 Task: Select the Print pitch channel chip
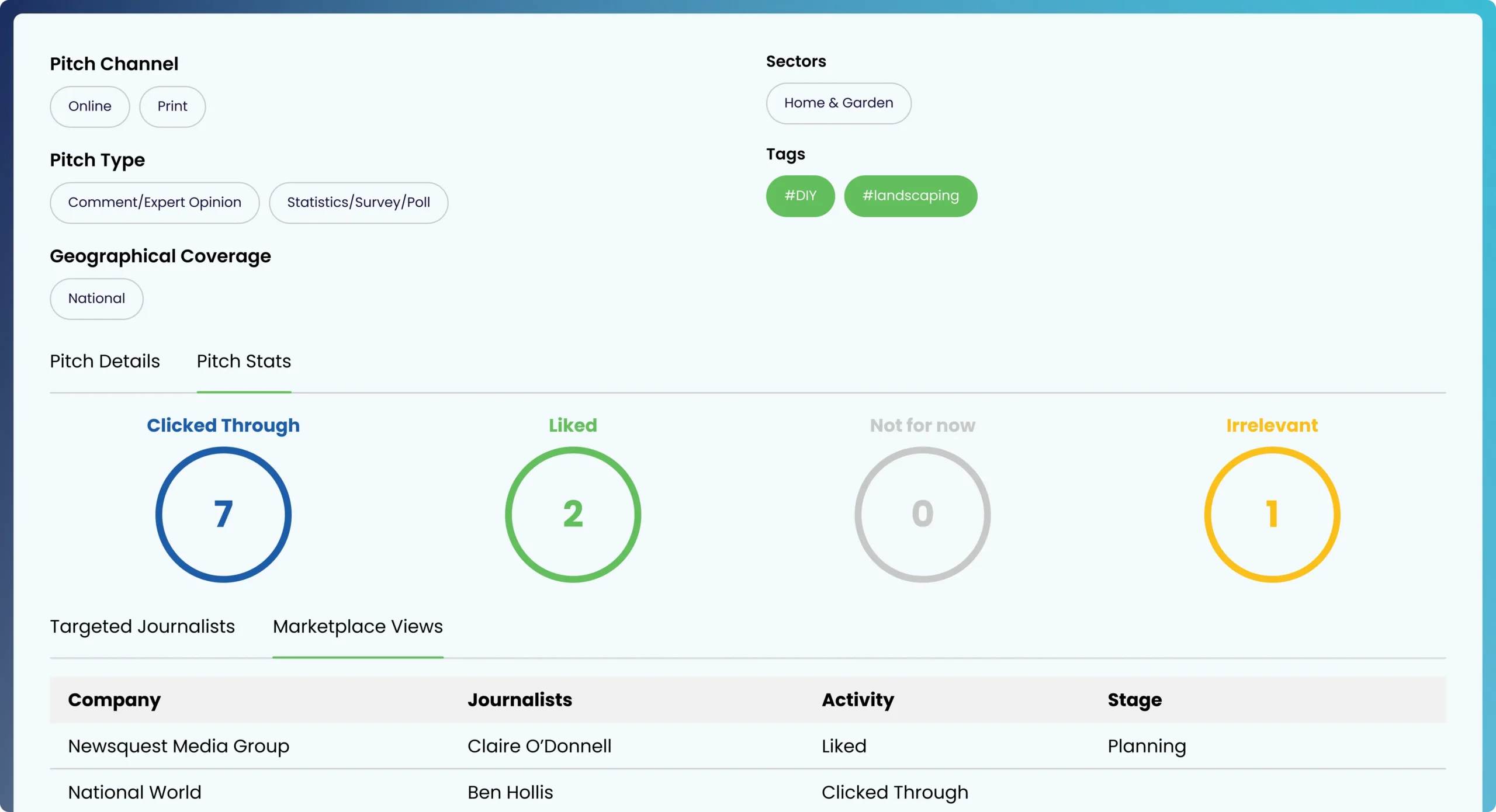pyautogui.click(x=172, y=106)
